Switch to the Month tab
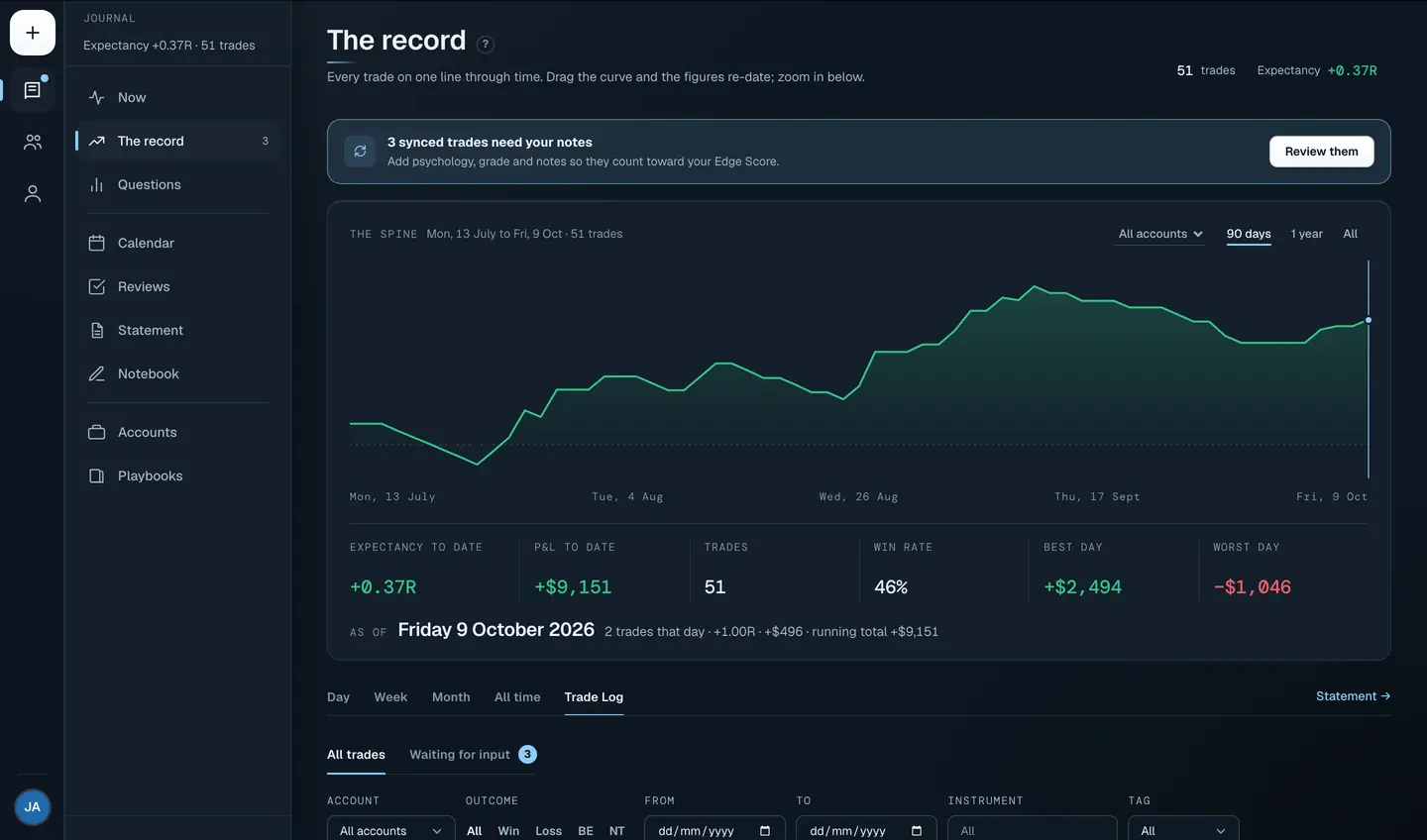The width and height of the screenshot is (1427, 840). point(451,697)
